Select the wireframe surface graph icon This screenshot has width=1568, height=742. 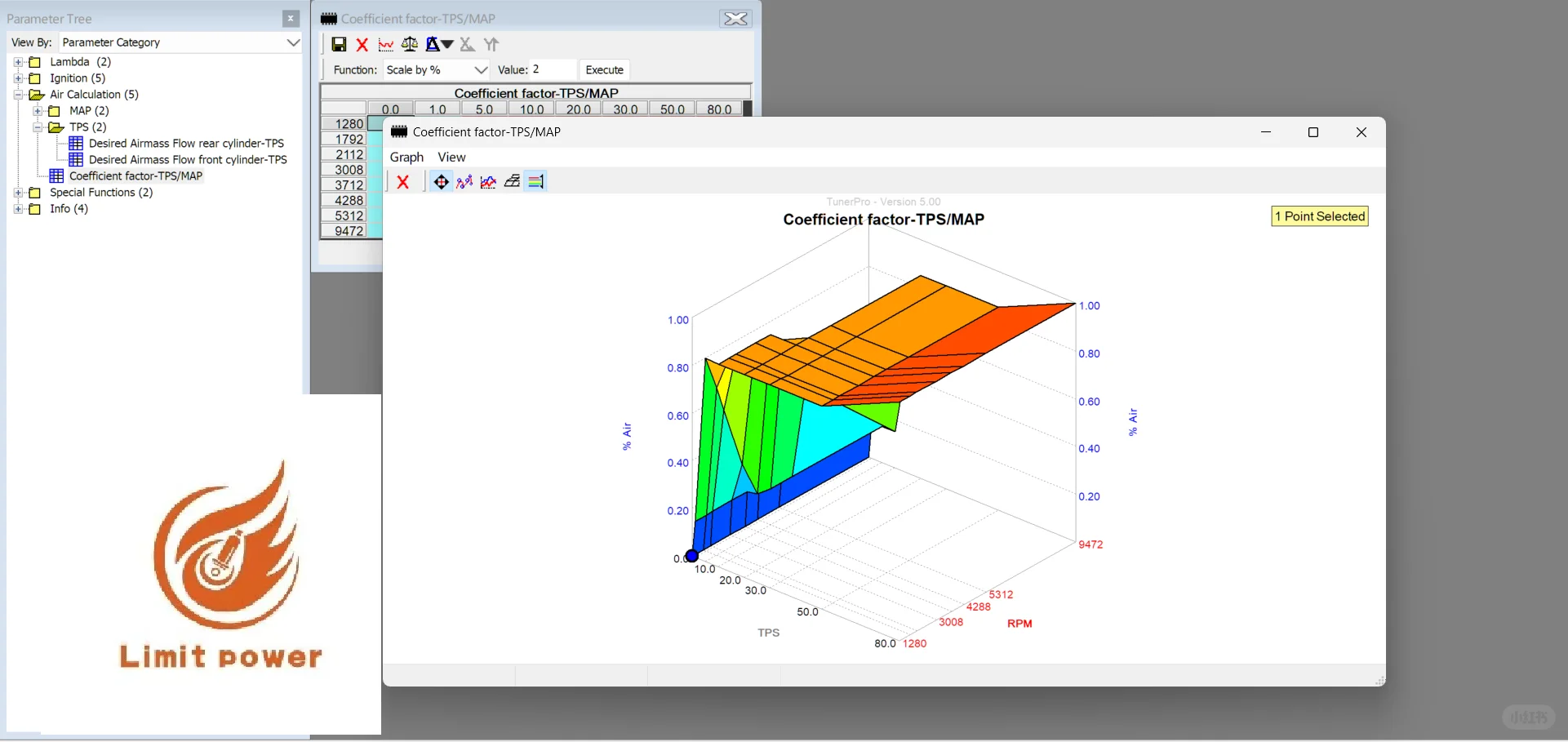point(512,182)
